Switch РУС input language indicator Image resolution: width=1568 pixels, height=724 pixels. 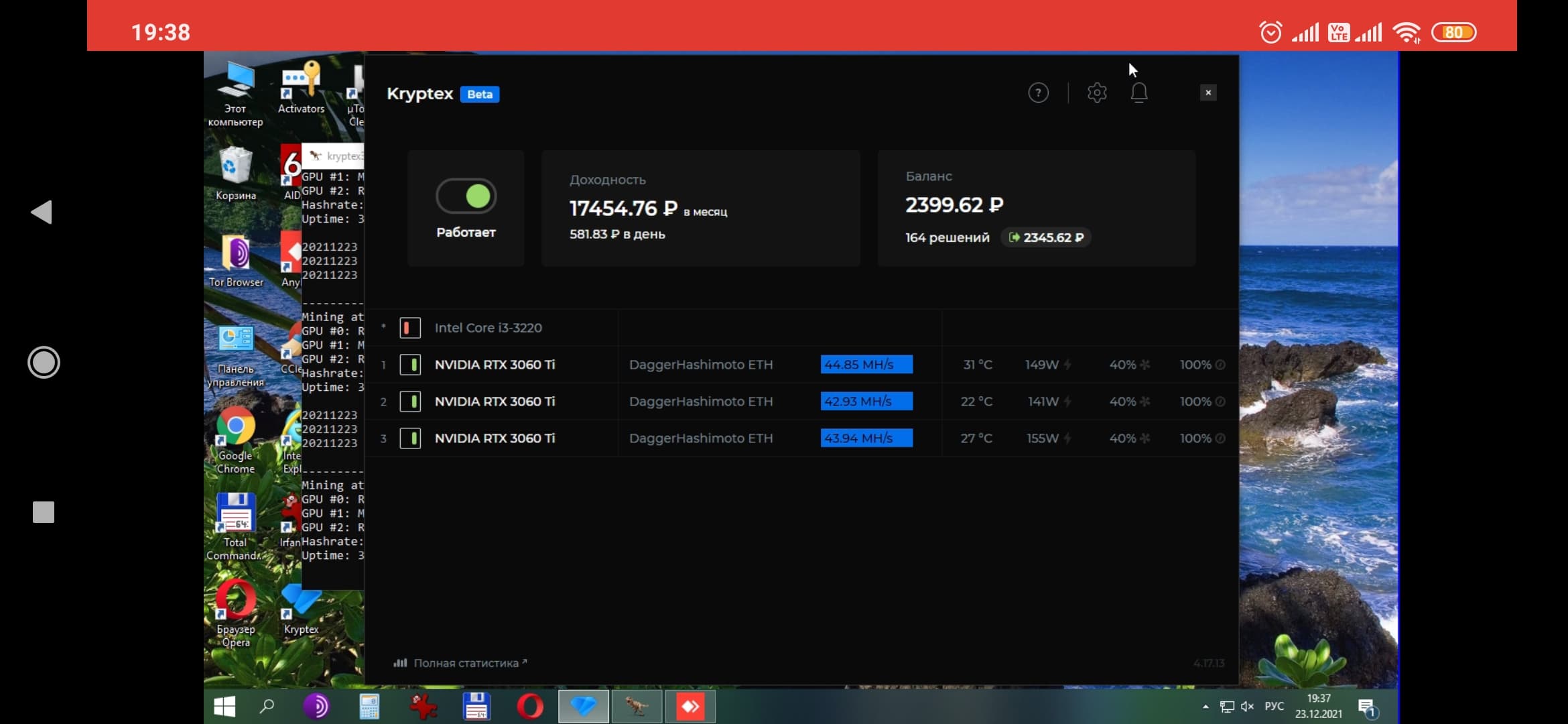pyautogui.click(x=1274, y=707)
